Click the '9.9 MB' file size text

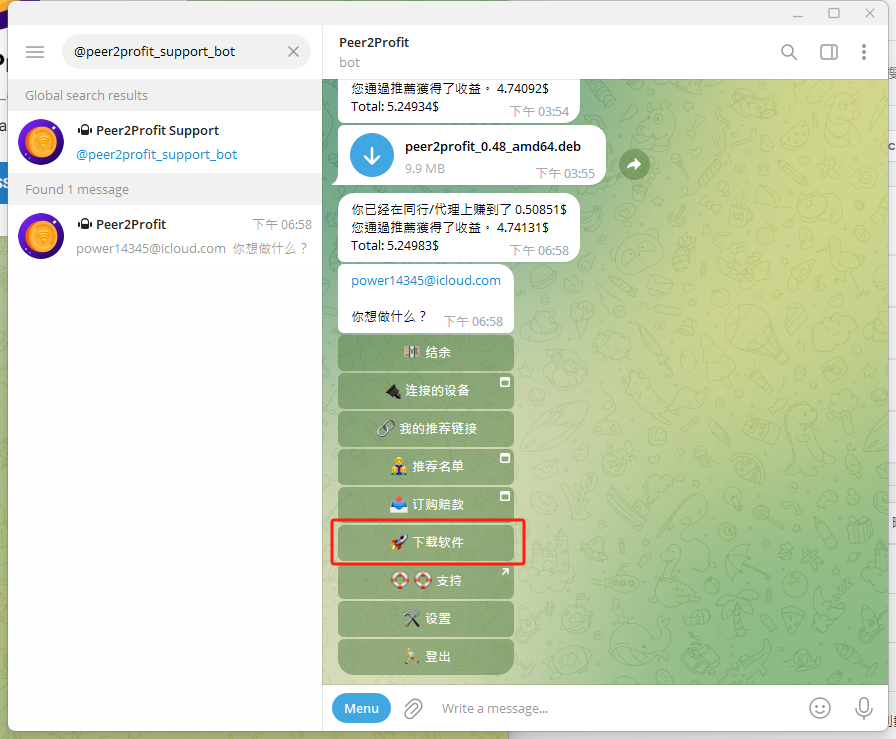coord(425,169)
